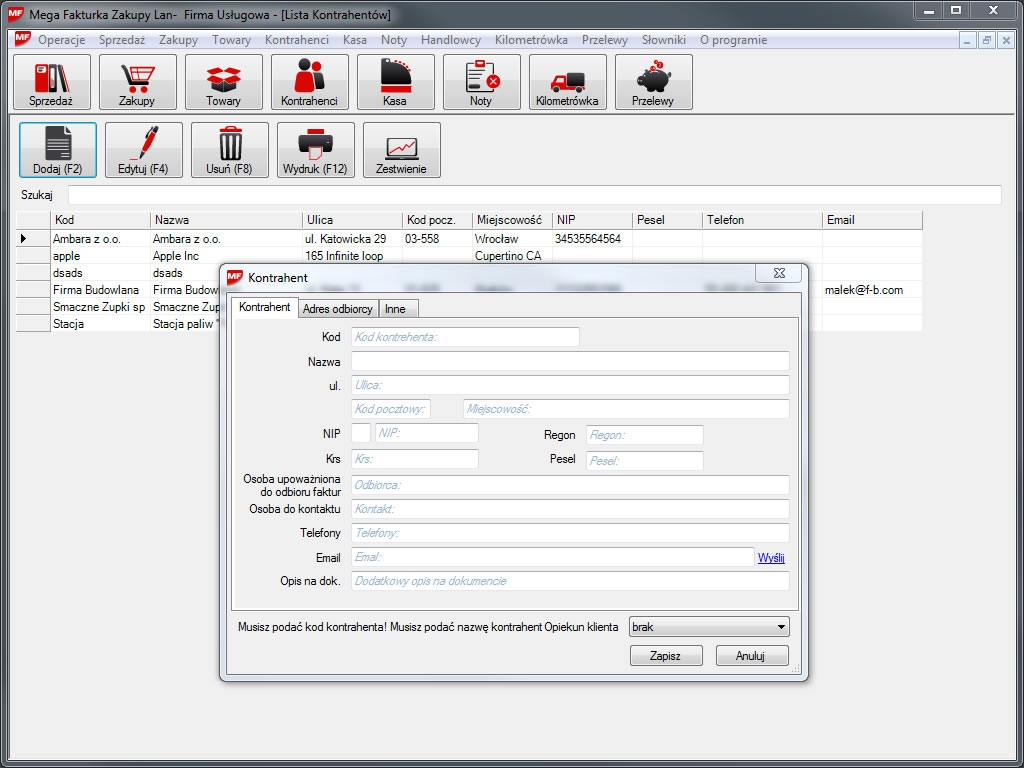Open the Noty toolbar icon

(x=481, y=82)
